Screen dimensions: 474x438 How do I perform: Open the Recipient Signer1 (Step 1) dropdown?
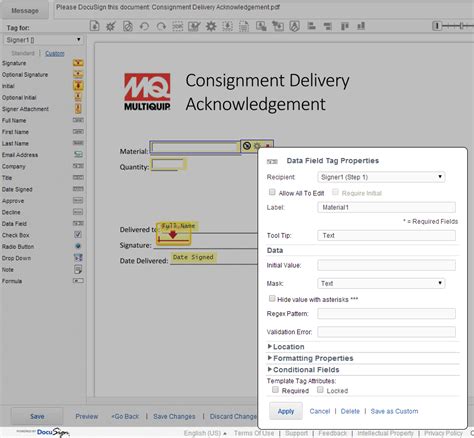[381, 177]
